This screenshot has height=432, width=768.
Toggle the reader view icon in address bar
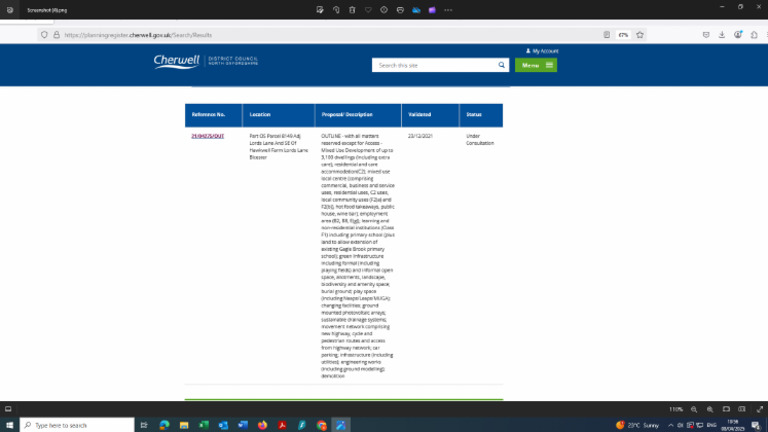(x=607, y=35)
